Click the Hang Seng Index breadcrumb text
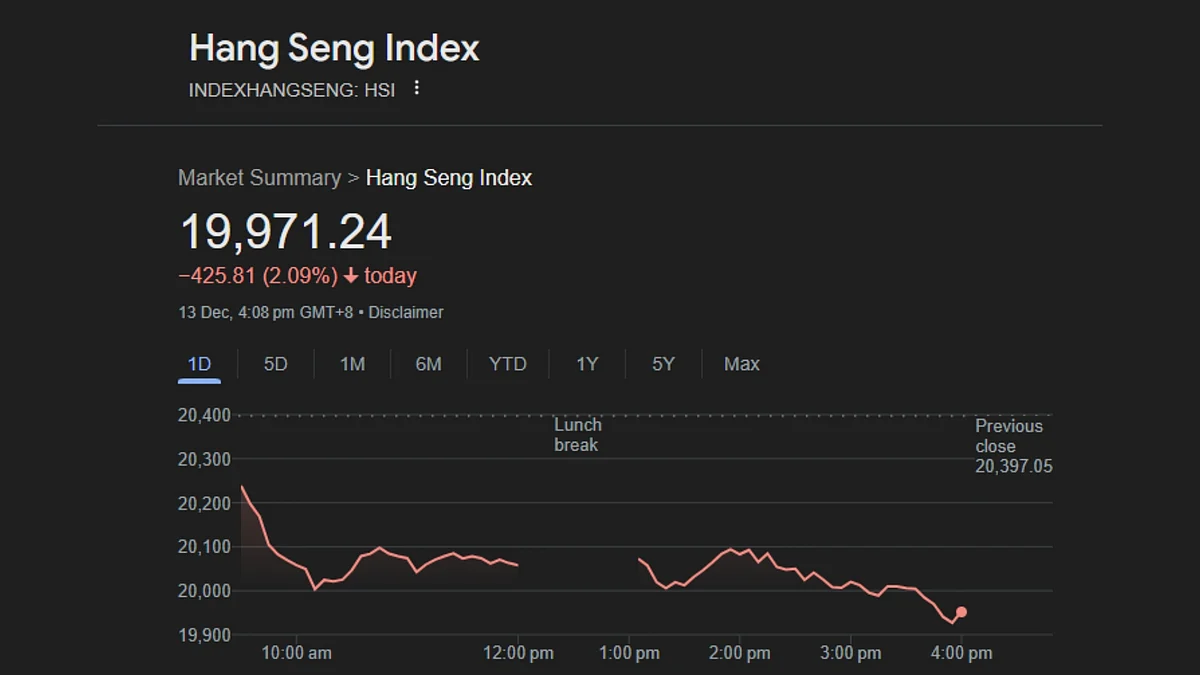This screenshot has height=675, width=1200. click(x=449, y=178)
